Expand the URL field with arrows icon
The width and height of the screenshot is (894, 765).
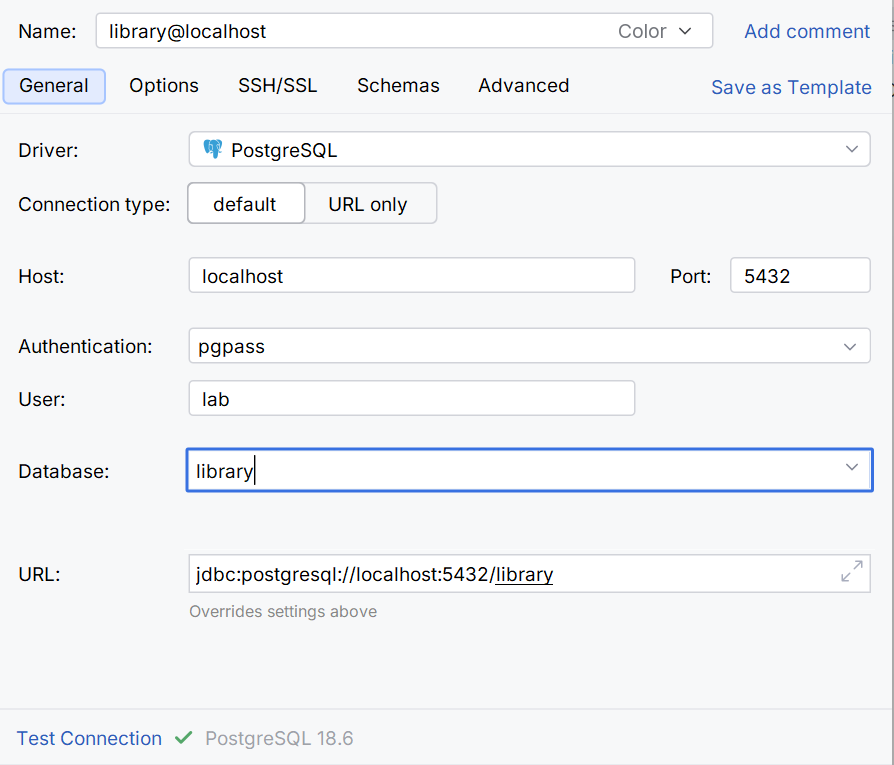pyautogui.click(x=852, y=571)
